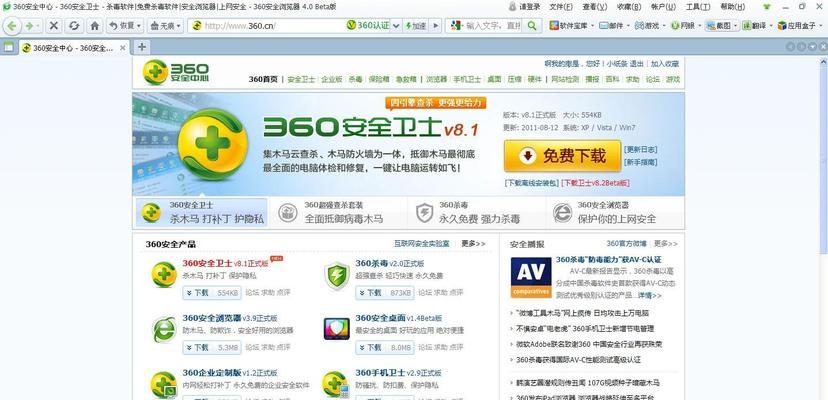Click 下载 8.0MB button for 360安全桌面
828x400 pixels.
click(x=385, y=347)
